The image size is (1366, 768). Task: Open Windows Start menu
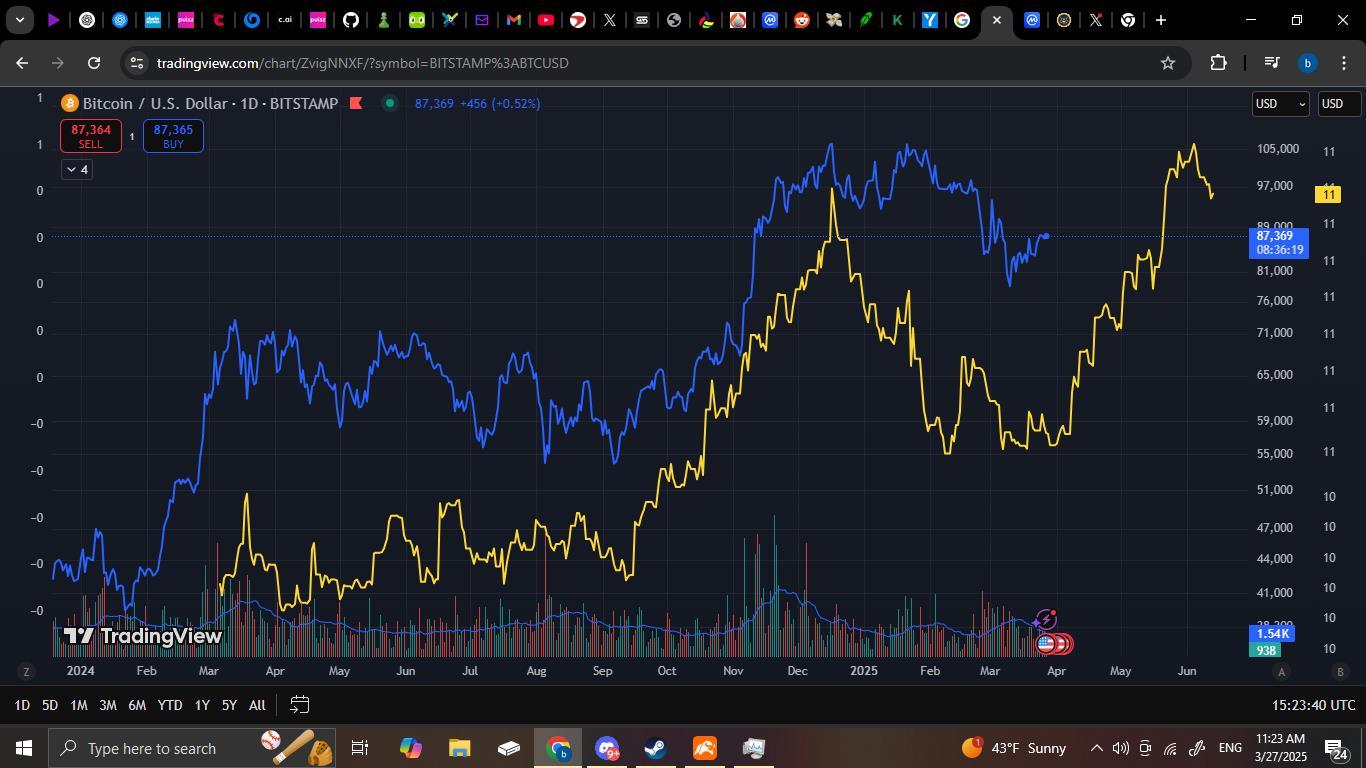pos(23,748)
